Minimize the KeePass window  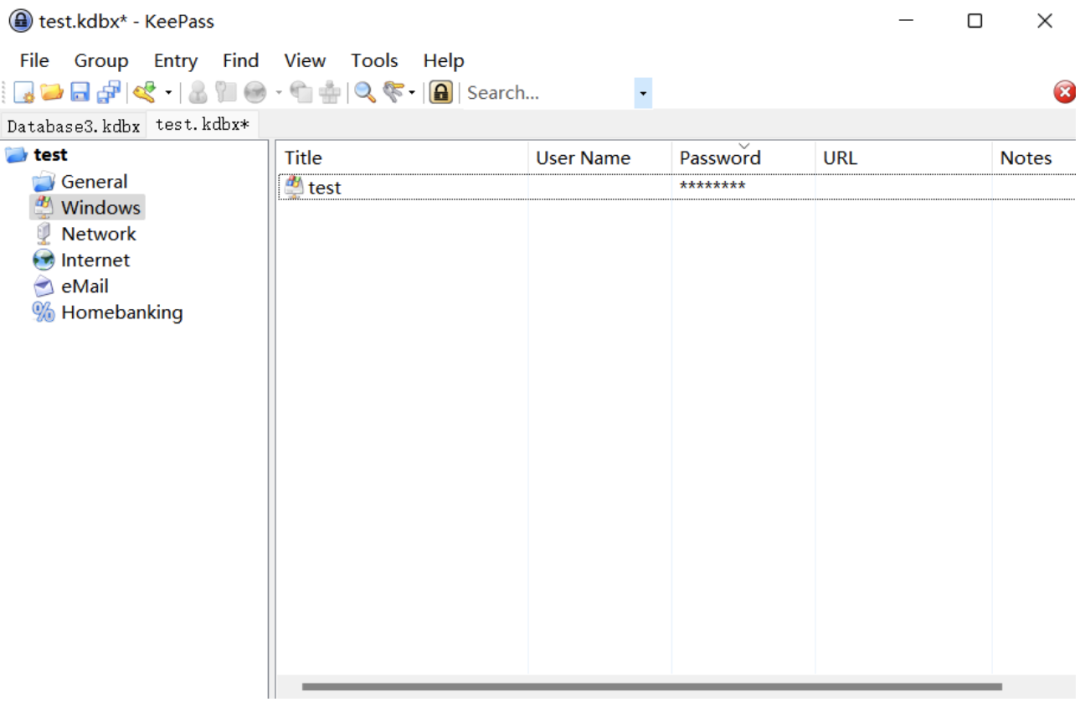(906, 21)
